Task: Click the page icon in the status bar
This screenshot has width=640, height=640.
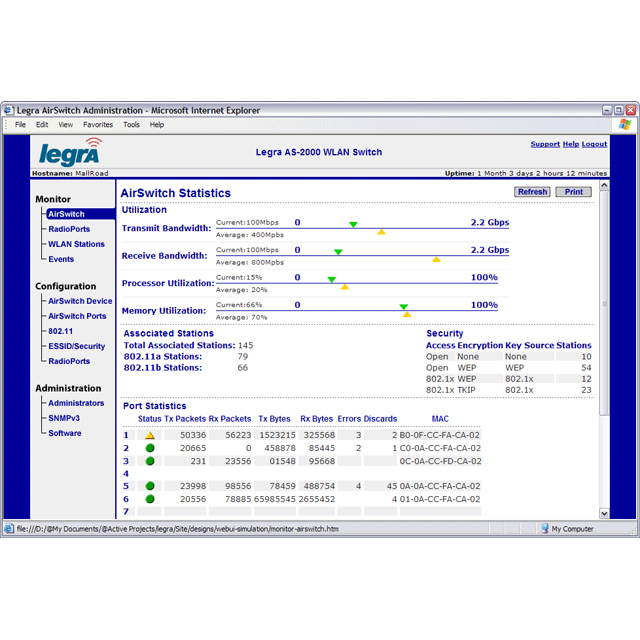Action: (9, 529)
